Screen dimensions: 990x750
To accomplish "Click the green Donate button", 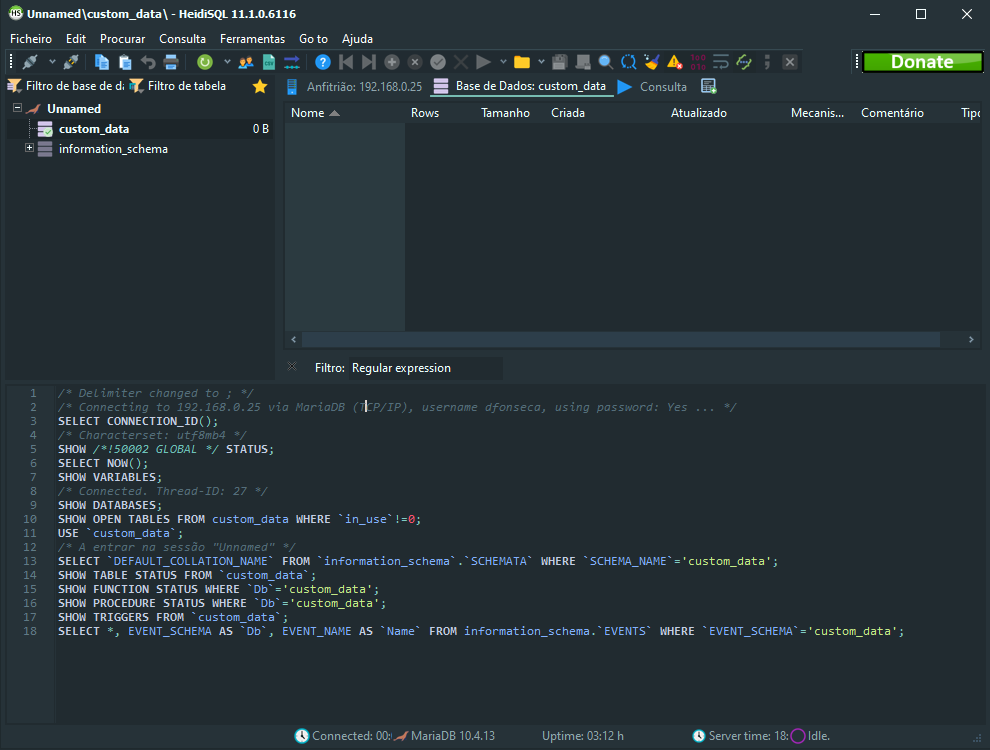I will click(x=922, y=62).
